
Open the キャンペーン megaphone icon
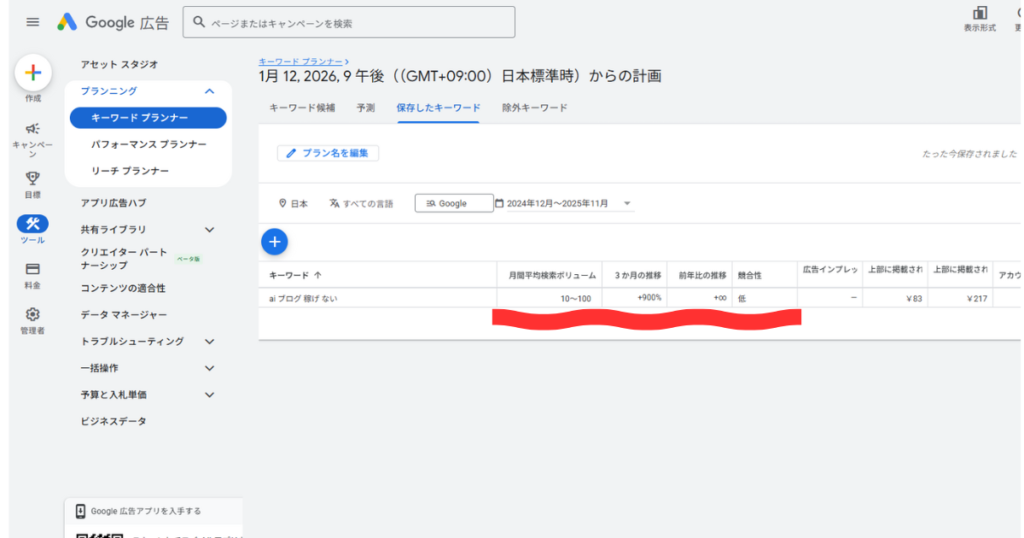click(x=33, y=129)
